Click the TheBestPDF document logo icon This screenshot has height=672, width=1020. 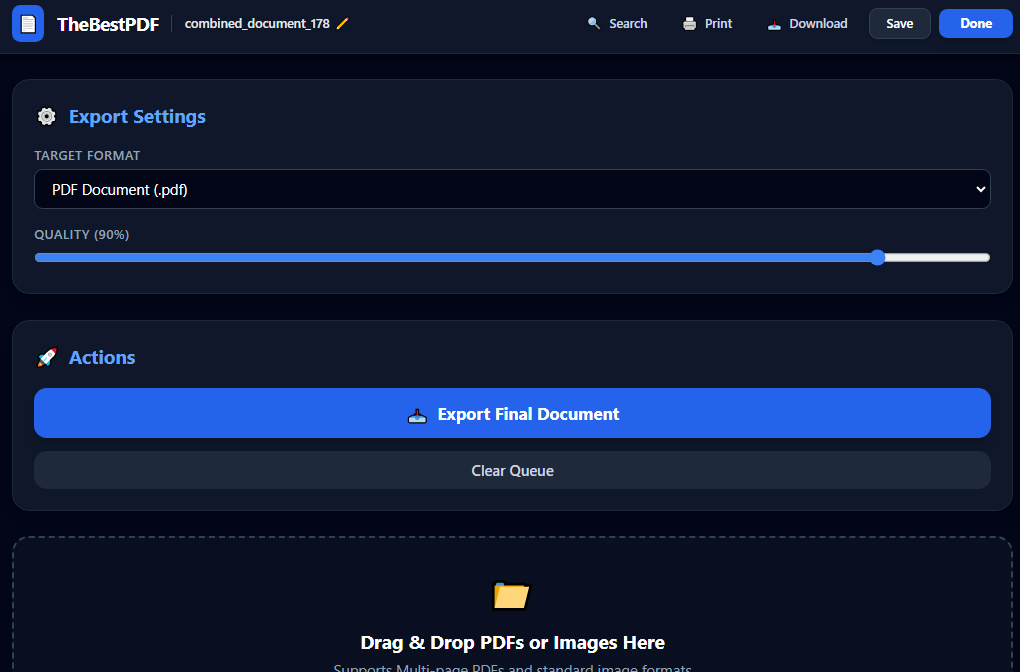point(28,23)
